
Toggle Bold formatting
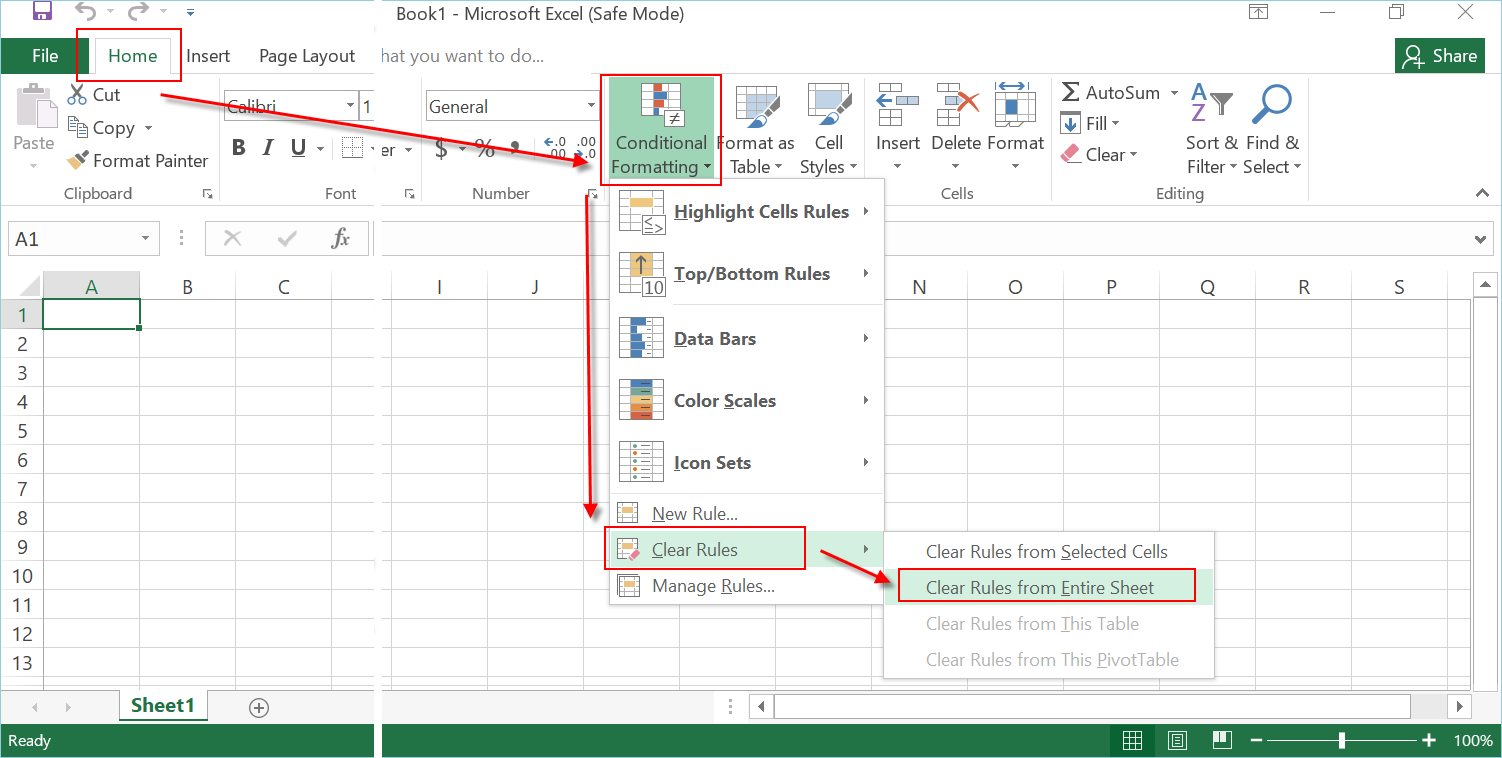[238, 149]
